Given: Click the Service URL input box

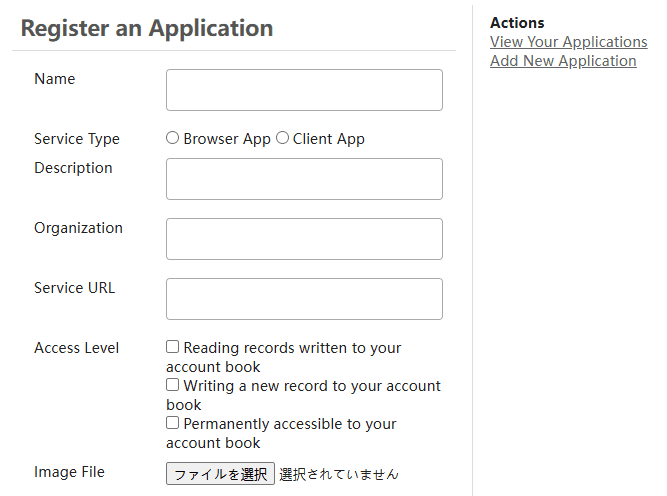Looking at the screenshot, I should pos(304,299).
